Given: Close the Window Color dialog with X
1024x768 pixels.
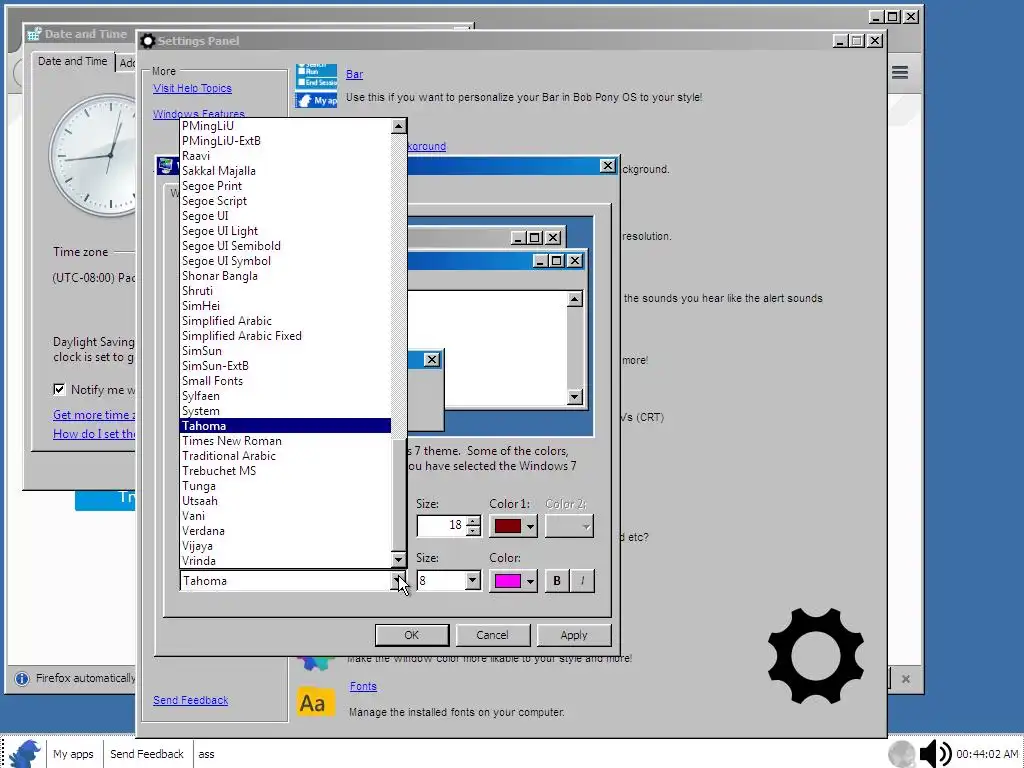Looking at the screenshot, I should click(607, 166).
